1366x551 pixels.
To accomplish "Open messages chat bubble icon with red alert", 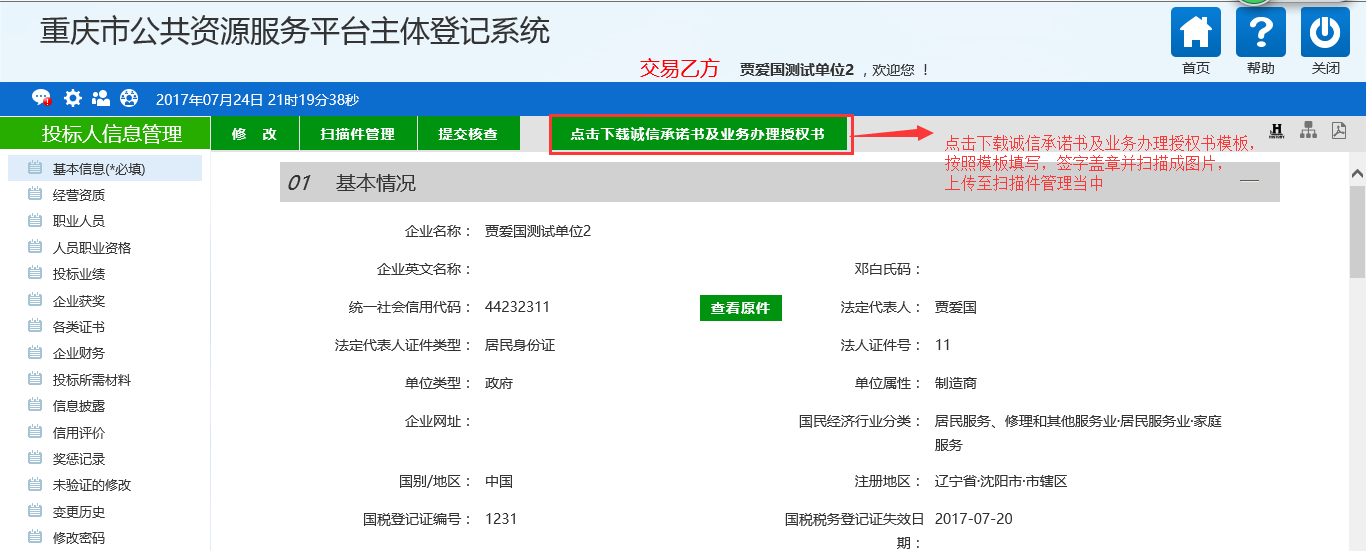I will (41, 98).
